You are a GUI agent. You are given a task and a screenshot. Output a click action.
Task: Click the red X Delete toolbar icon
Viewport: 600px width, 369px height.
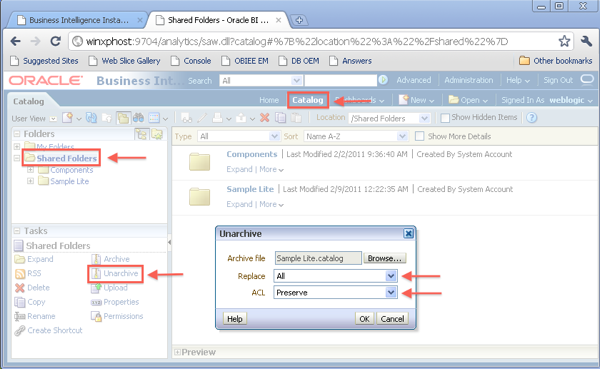coord(264,118)
